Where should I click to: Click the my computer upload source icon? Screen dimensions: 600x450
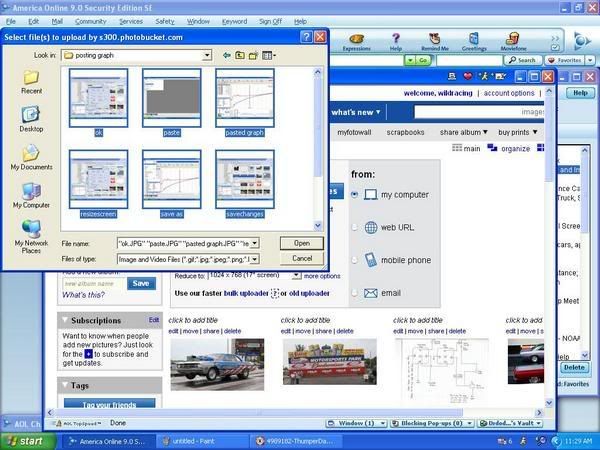(x=370, y=195)
